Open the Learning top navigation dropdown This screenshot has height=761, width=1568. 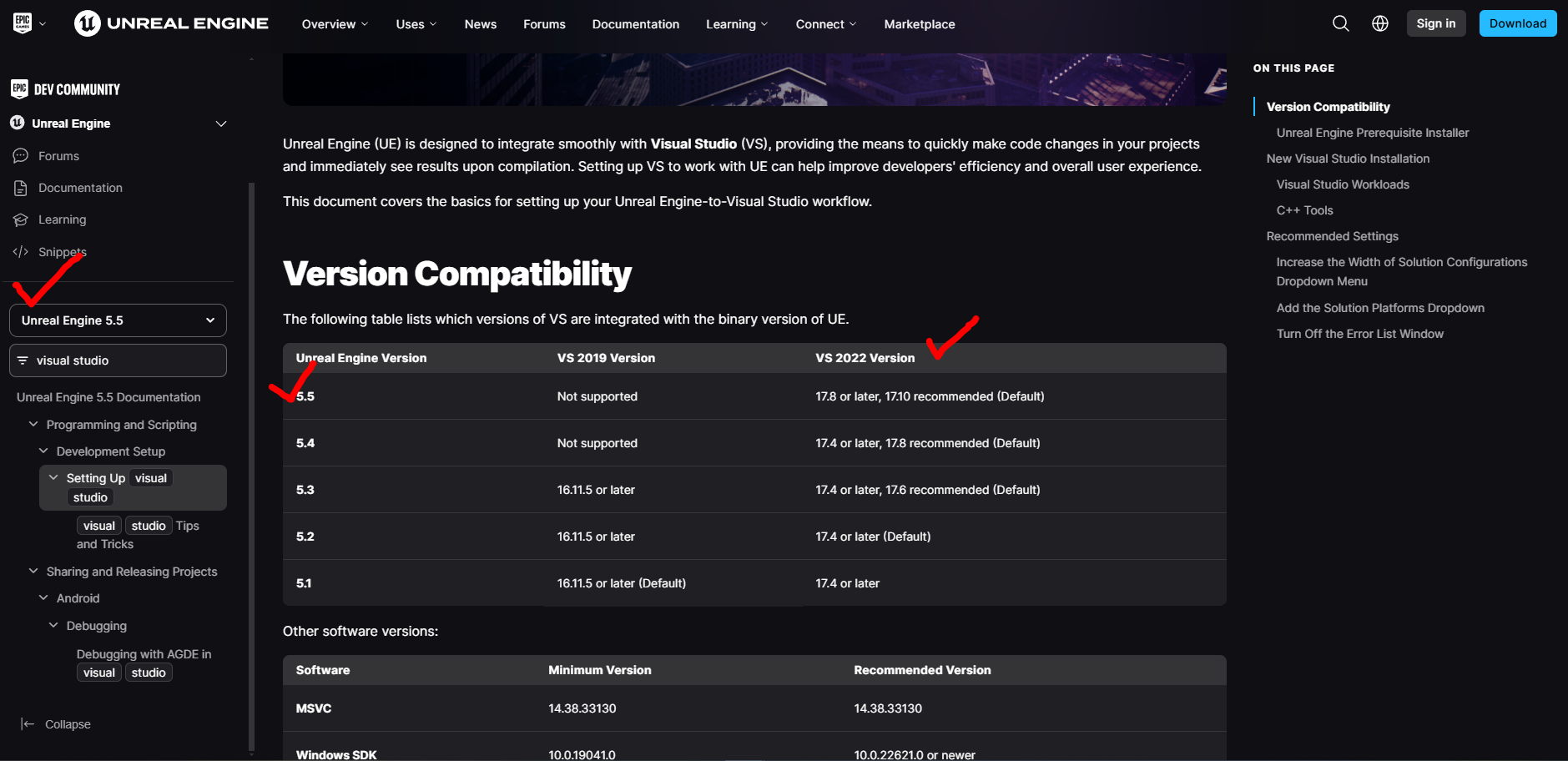pyautogui.click(x=737, y=24)
